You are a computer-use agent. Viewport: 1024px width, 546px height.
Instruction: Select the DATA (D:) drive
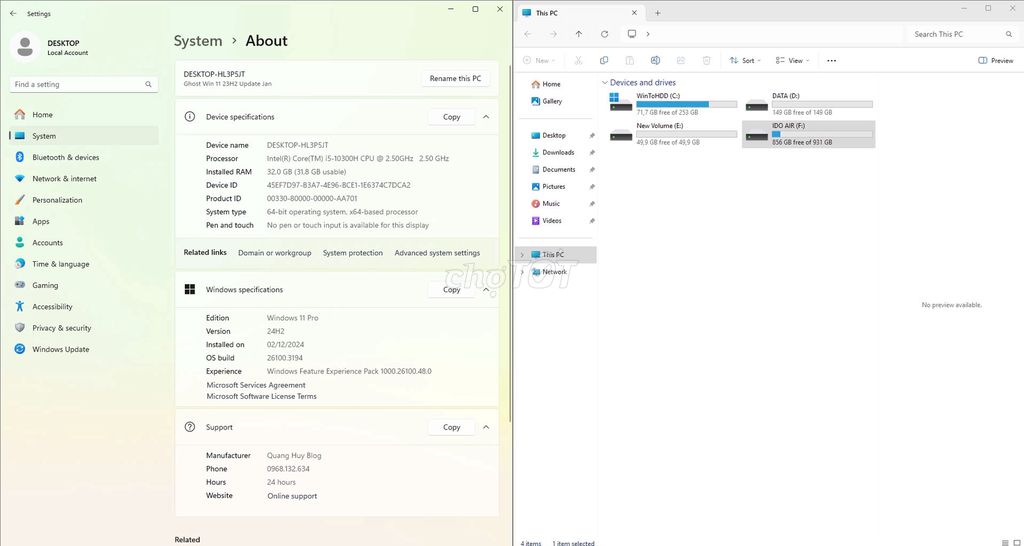[808, 104]
